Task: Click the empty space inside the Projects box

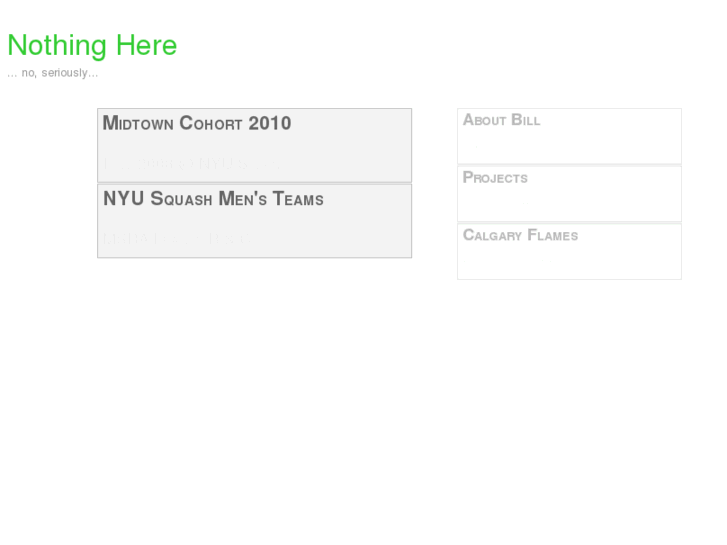Action: coord(569,204)
